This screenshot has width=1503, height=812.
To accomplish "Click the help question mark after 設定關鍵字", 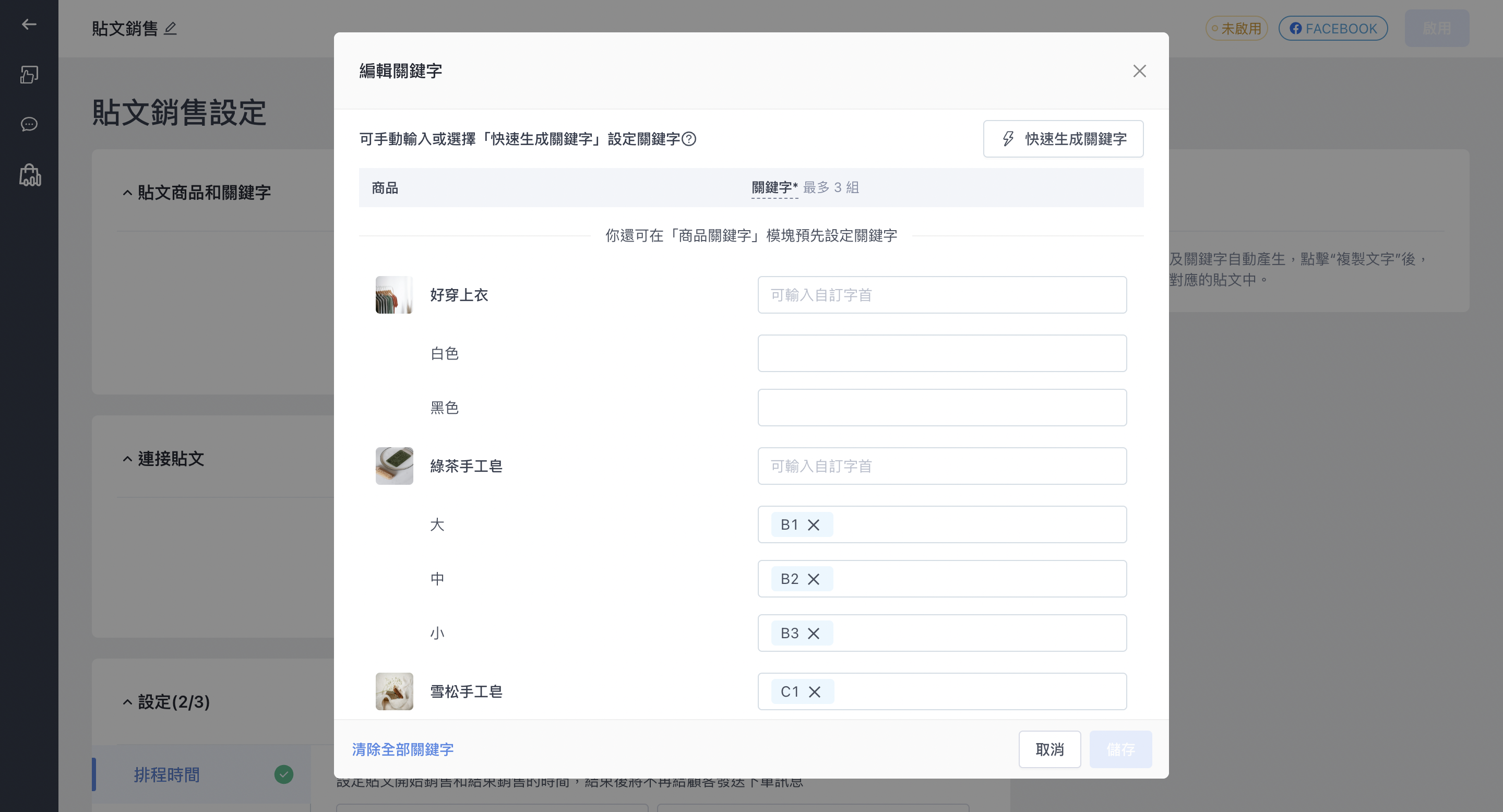I will 688,139.
